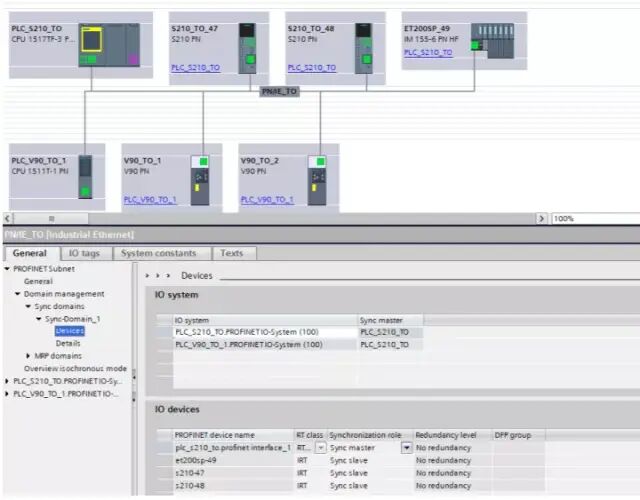Select the PLC_S210_TO CPU 1517TF device image
The image size is (640, 500).
tap(109, 45)
